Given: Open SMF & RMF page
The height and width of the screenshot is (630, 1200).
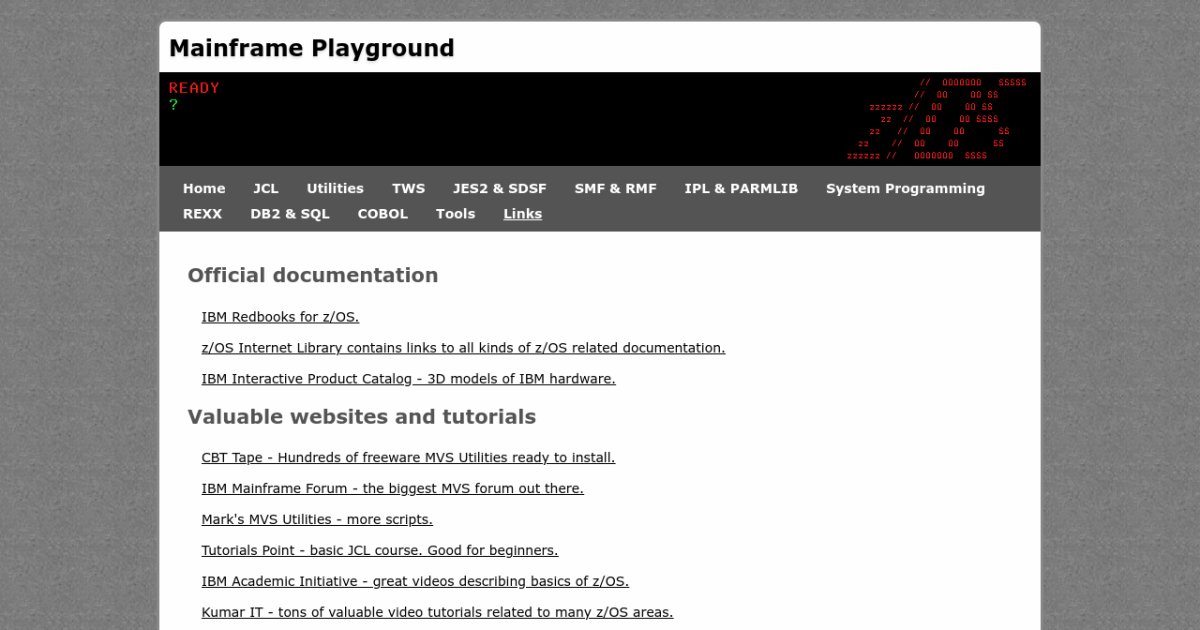Looking at the screenshot, I should pos(616,188).
